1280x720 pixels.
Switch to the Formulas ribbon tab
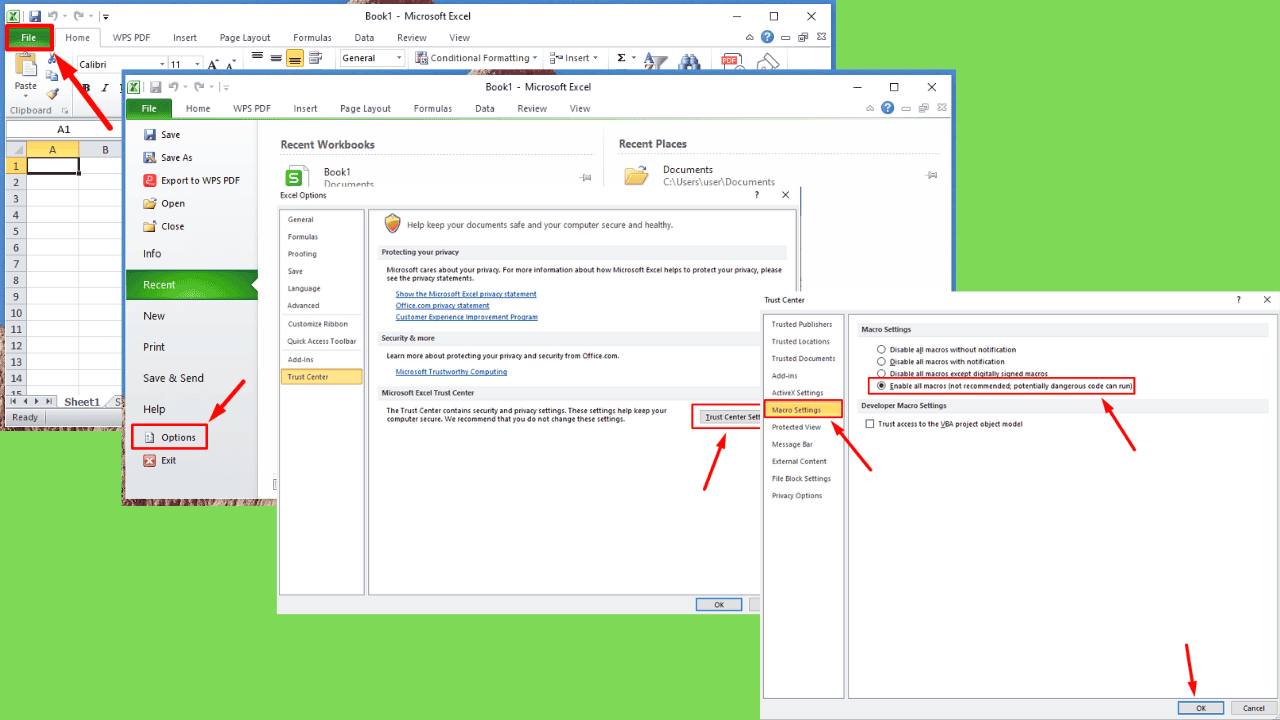click(312, 37)
